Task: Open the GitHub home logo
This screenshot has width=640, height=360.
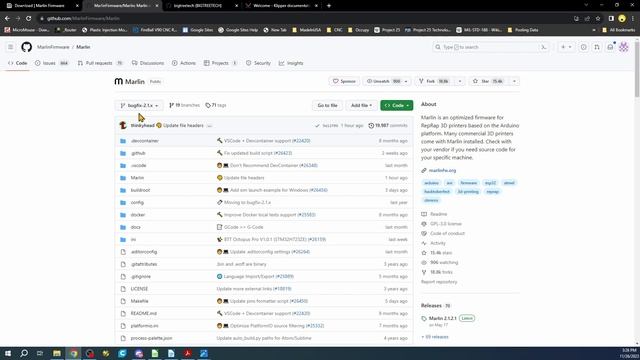Action: (x=27, y=47)
